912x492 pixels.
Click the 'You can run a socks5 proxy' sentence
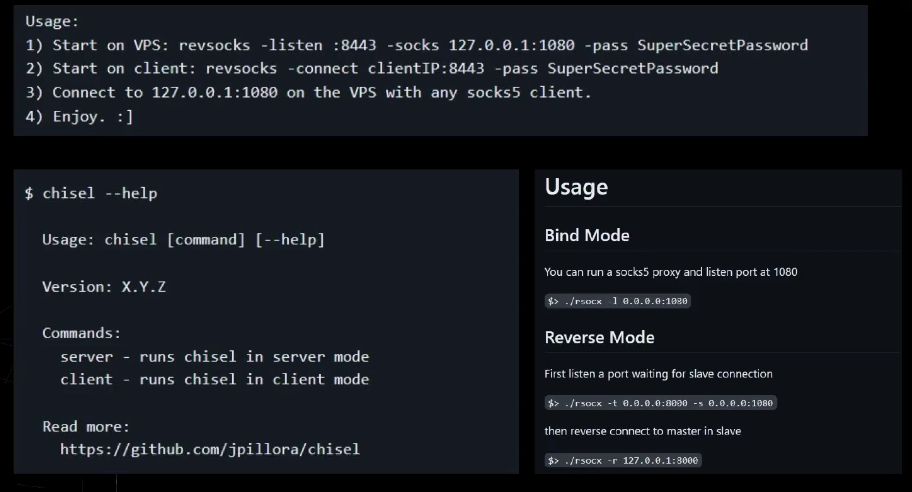pos(671,272)
